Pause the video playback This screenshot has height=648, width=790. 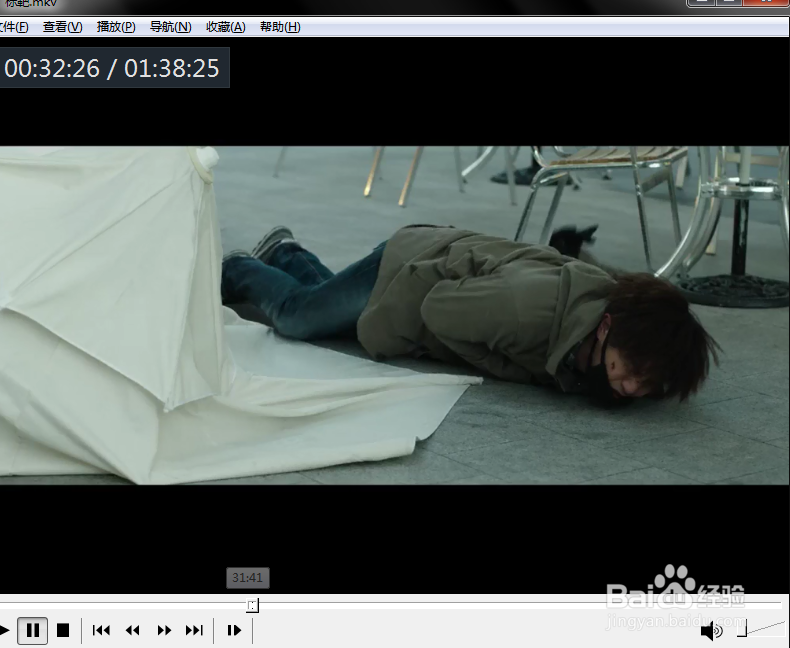pos(33,630)
